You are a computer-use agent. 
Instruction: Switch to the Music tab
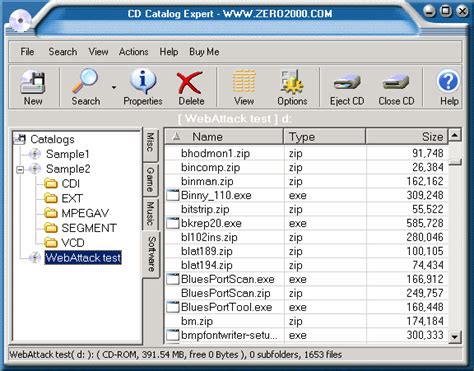pos(150,214)
